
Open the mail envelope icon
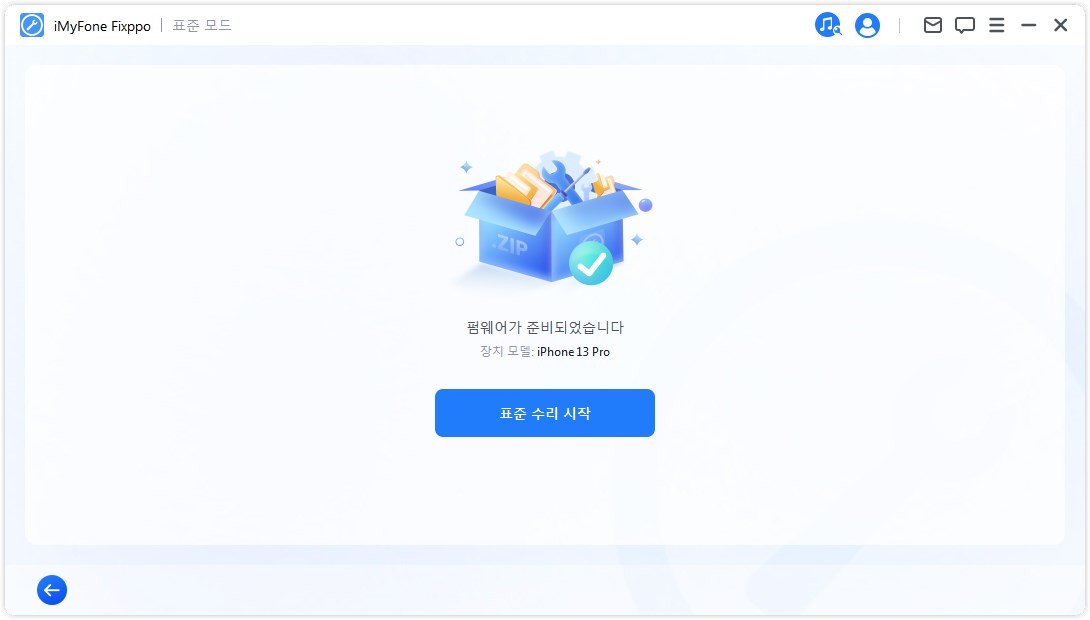(932, 25)
